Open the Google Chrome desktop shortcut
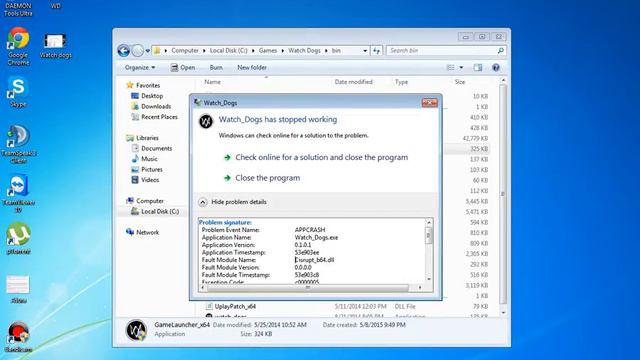The width and height of the screenshot is (640, 360). click(18, 46)
